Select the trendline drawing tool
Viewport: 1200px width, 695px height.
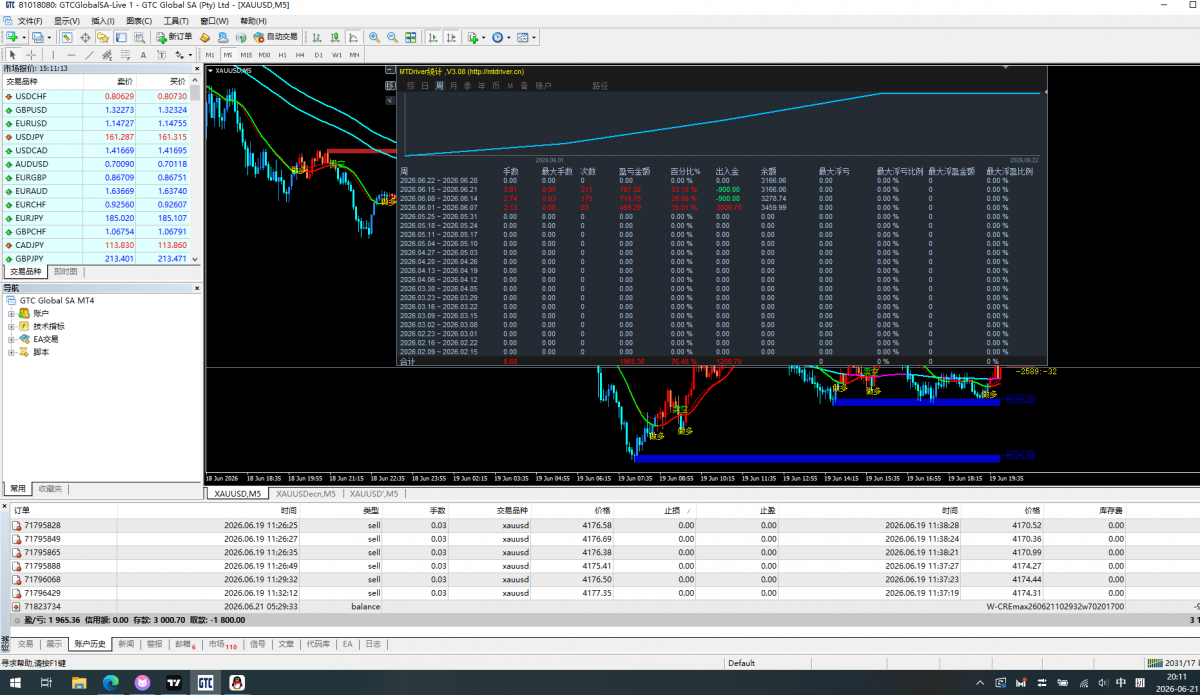[x=89, y=55]
